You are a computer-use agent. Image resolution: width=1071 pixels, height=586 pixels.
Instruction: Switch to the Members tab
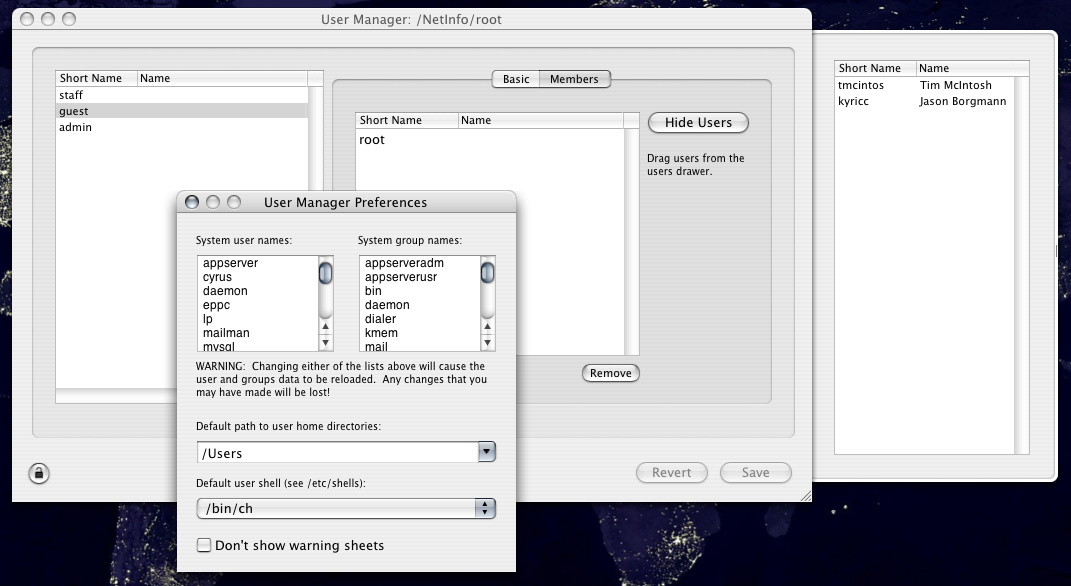pyautogui.click(x=574, y=79)
